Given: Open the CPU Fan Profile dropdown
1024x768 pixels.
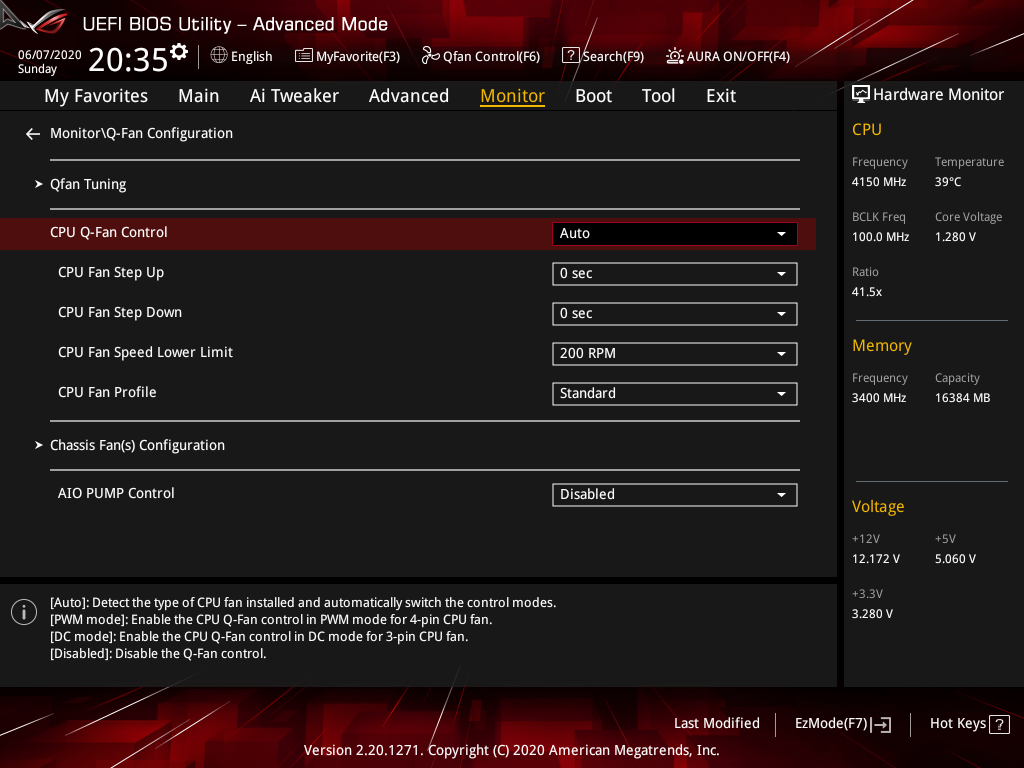Looking at the screenshot, I should [675, 393].
